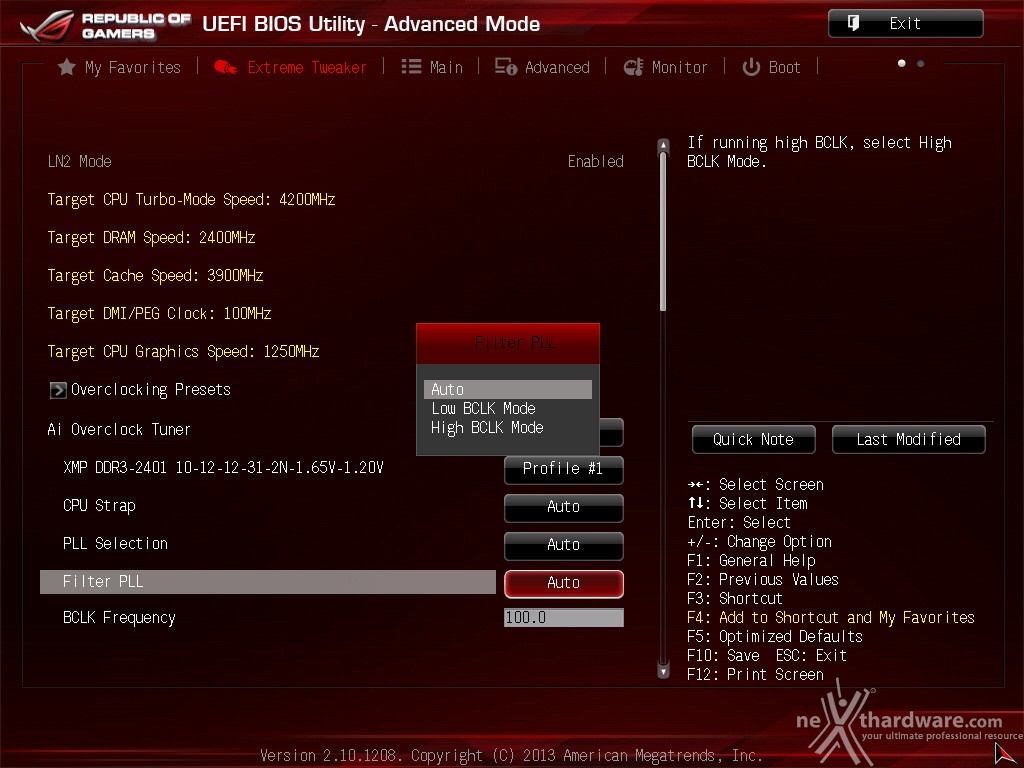Select the BCLK Frequency label
Image resolution: width=1024 pixels, height=768 pixels.
pos(120,618)
